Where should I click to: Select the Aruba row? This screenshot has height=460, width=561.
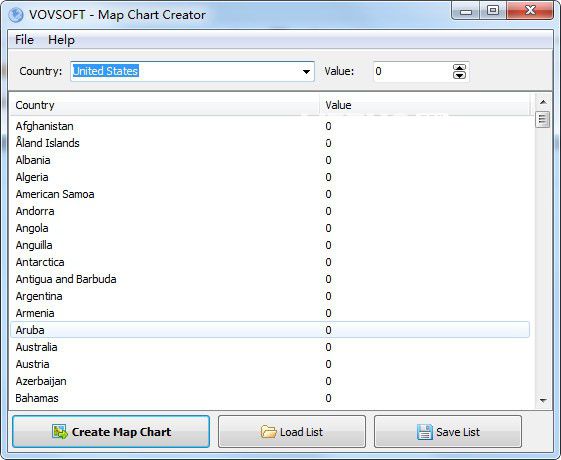tap(270, 330)
